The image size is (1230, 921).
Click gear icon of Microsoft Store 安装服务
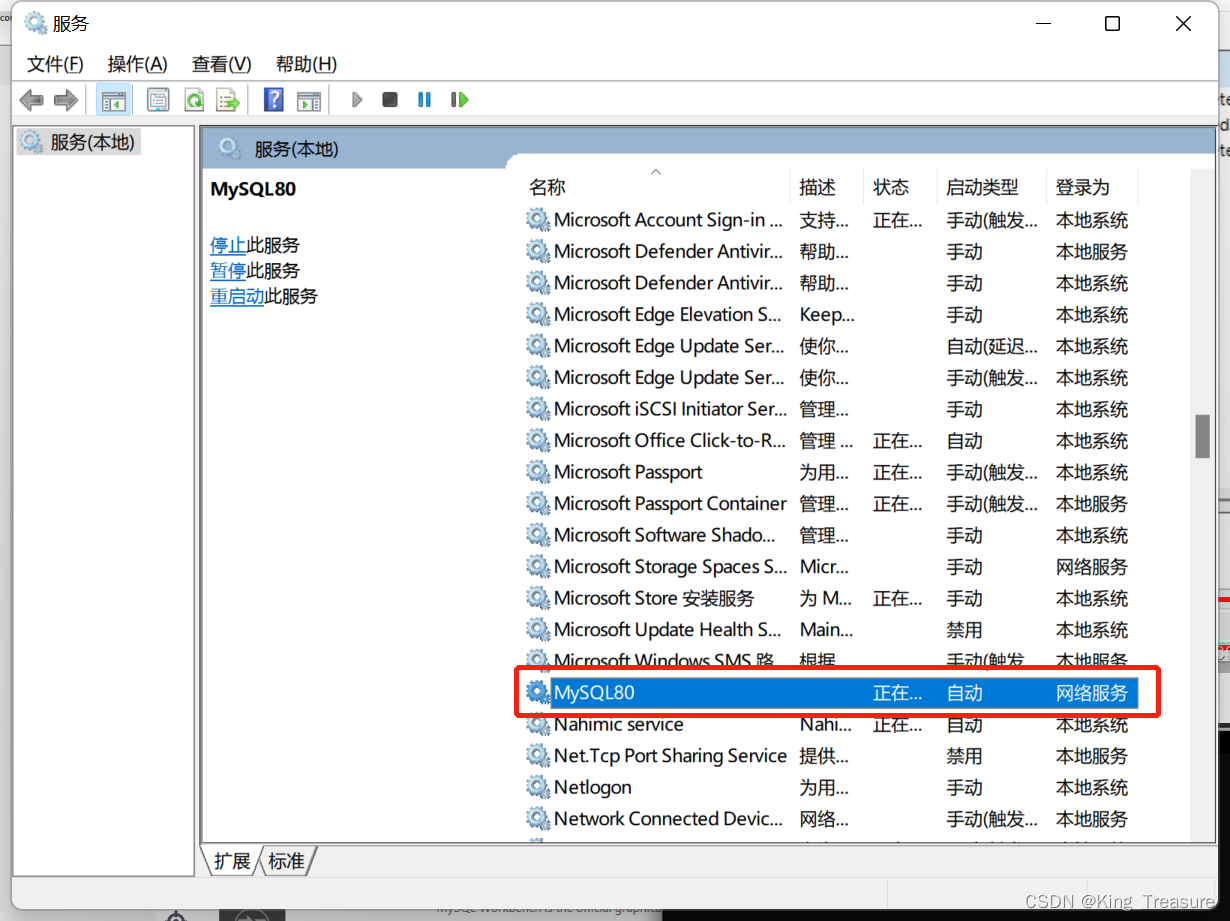[x=538, y=598]
